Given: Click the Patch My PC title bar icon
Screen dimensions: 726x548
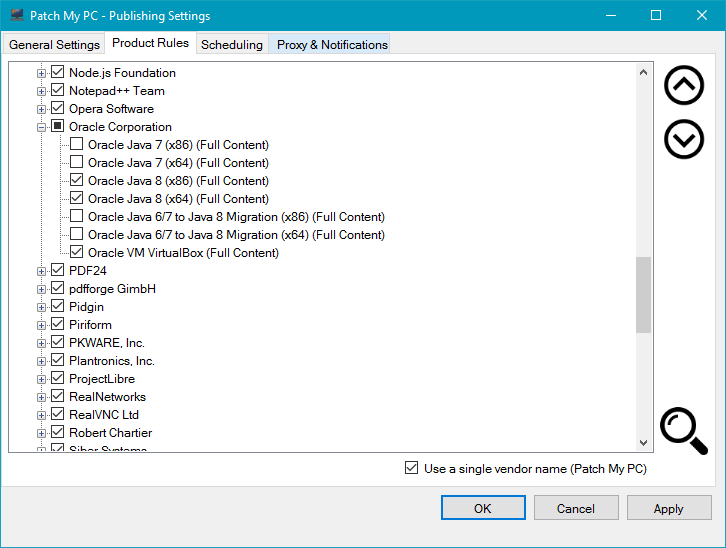Looking at the screenshot, I should click(x=17, y=15).
